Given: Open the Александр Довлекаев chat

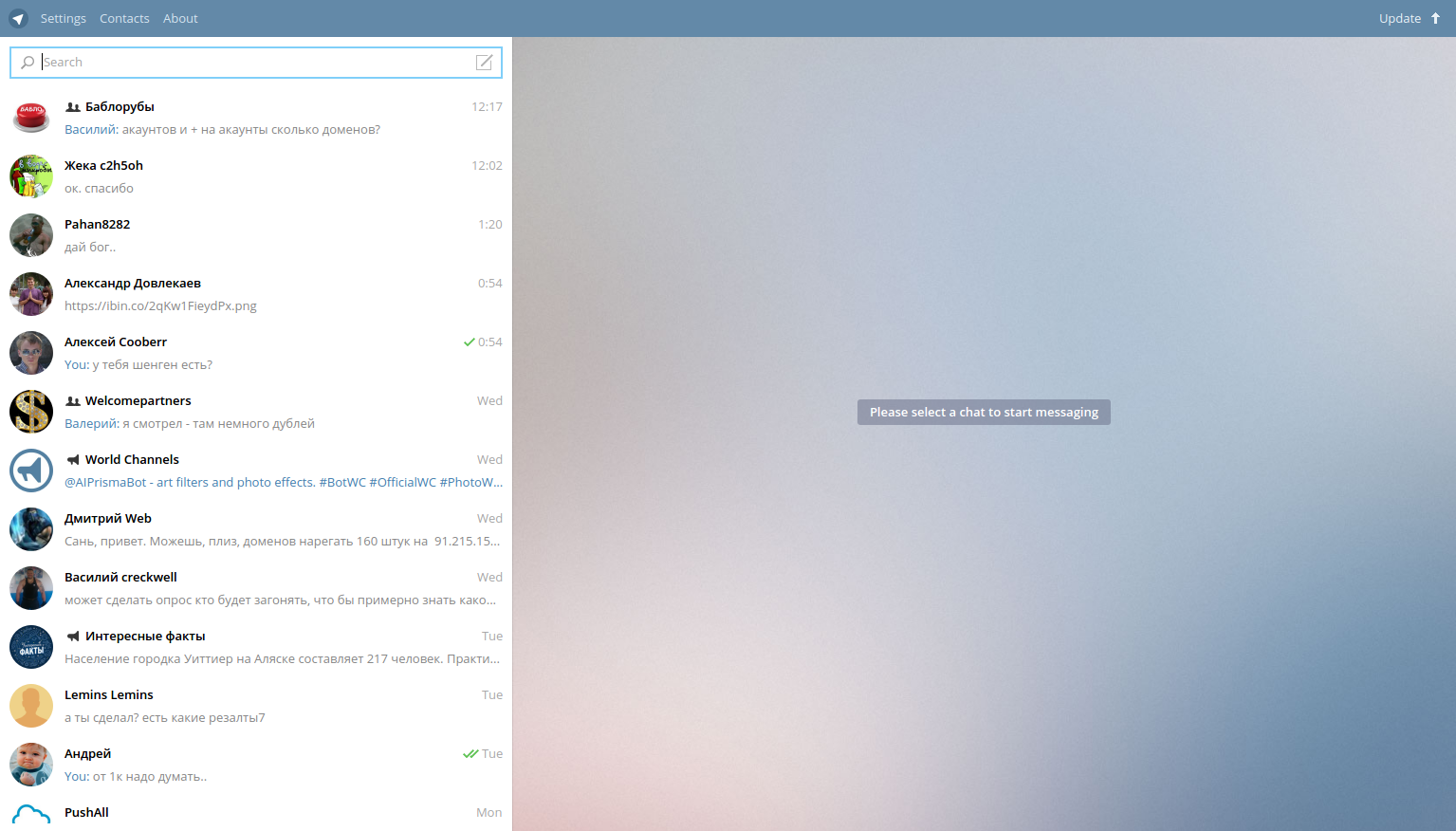Looking at the screenshot, I should tap(256, 295).
